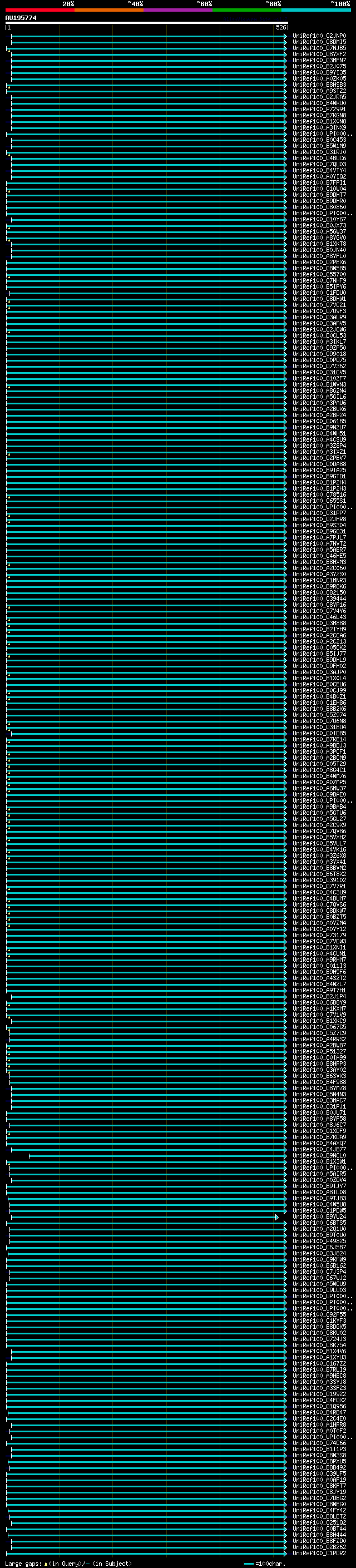Click the UniRef100_P51327 entry
The image size is (356, 1568).
(x=319, y=1051)
